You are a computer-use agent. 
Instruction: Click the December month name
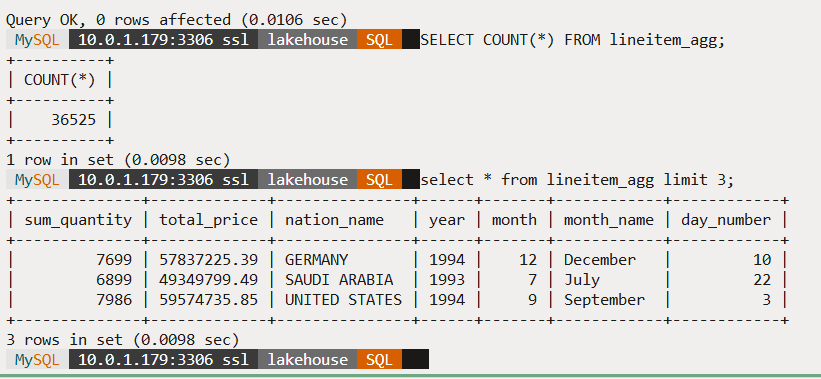(x=600, y=260)
